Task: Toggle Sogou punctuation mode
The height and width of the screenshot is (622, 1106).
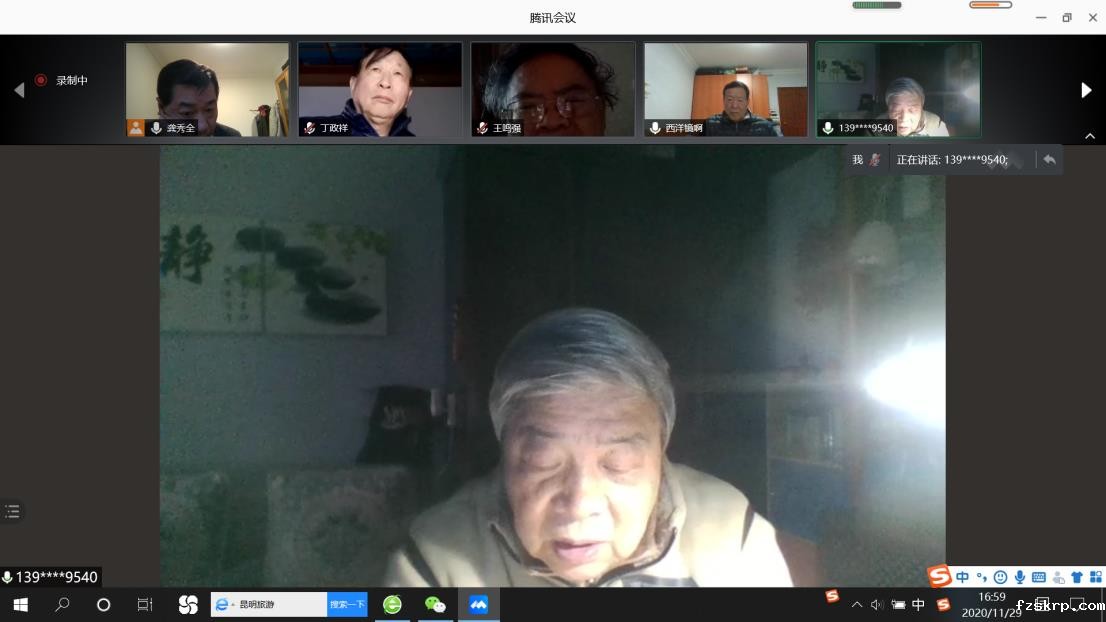Action: [981, 577]
